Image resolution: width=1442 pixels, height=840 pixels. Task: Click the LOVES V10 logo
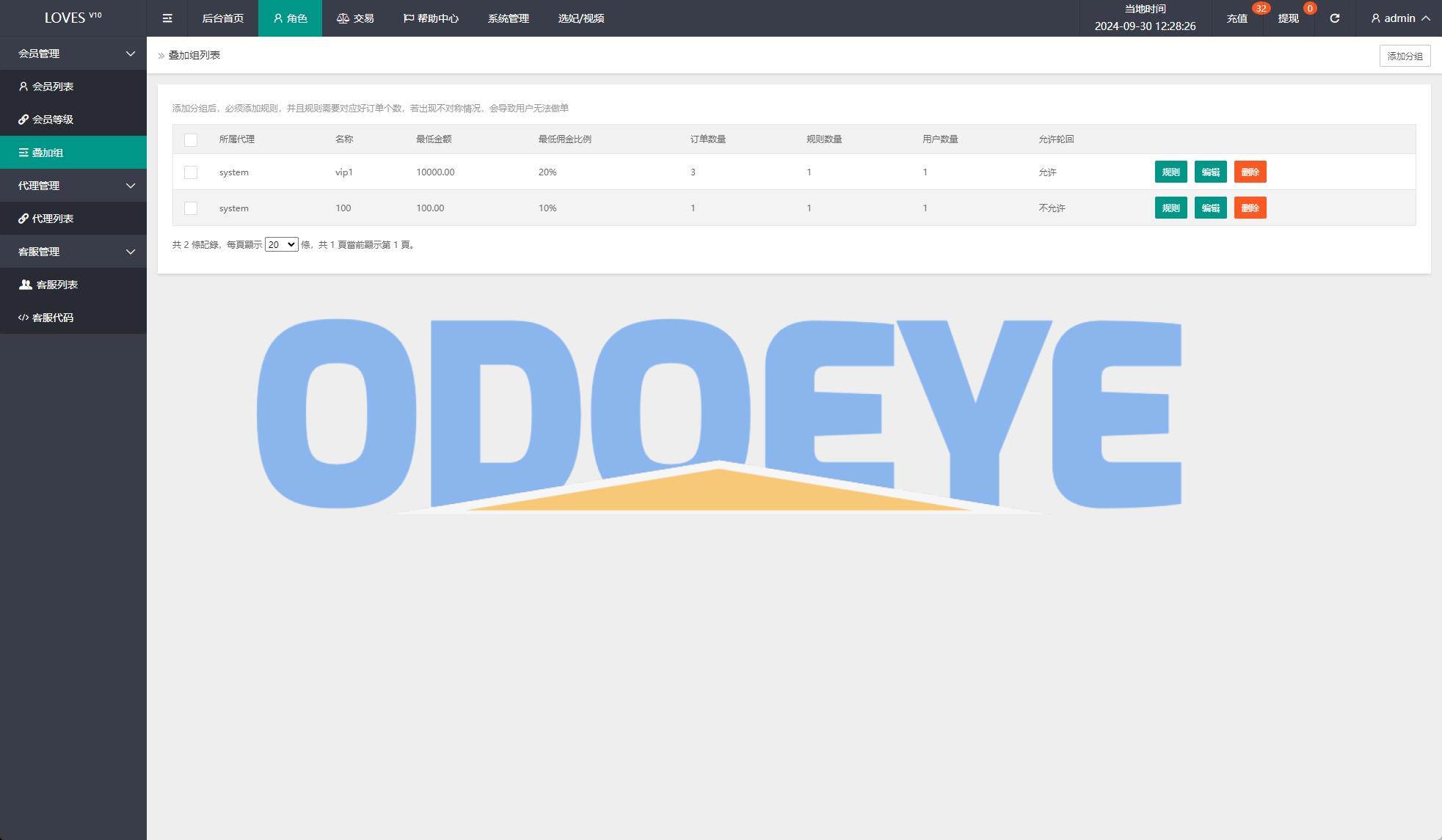73,18
